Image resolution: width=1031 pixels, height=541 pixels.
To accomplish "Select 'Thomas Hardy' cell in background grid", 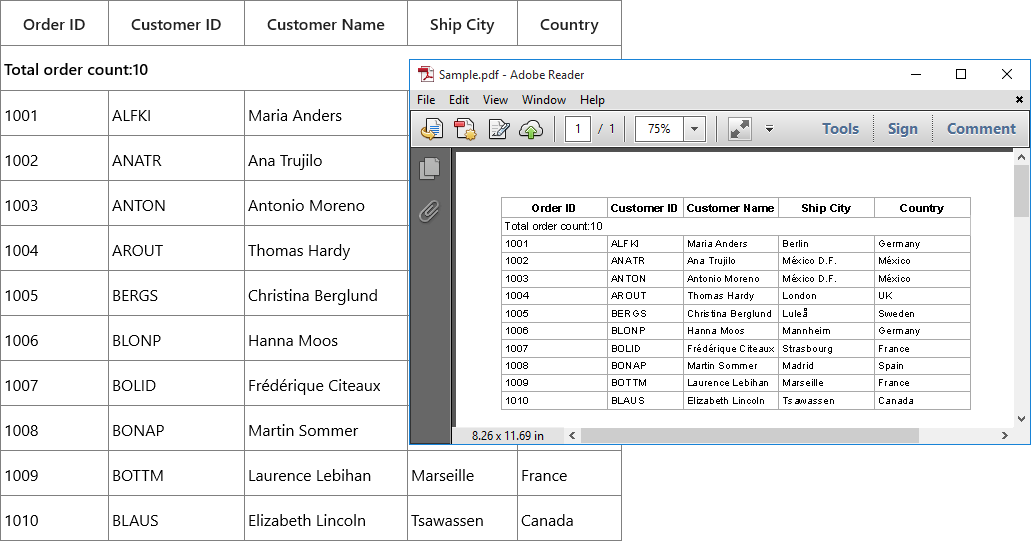I will [x=325, y=250].
